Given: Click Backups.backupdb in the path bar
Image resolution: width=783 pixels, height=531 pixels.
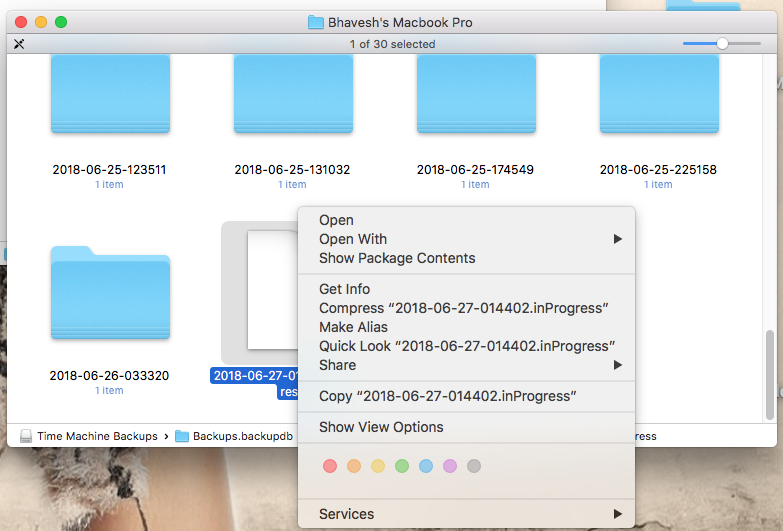Looking at the screenshot, I should [x=243, y=436].
